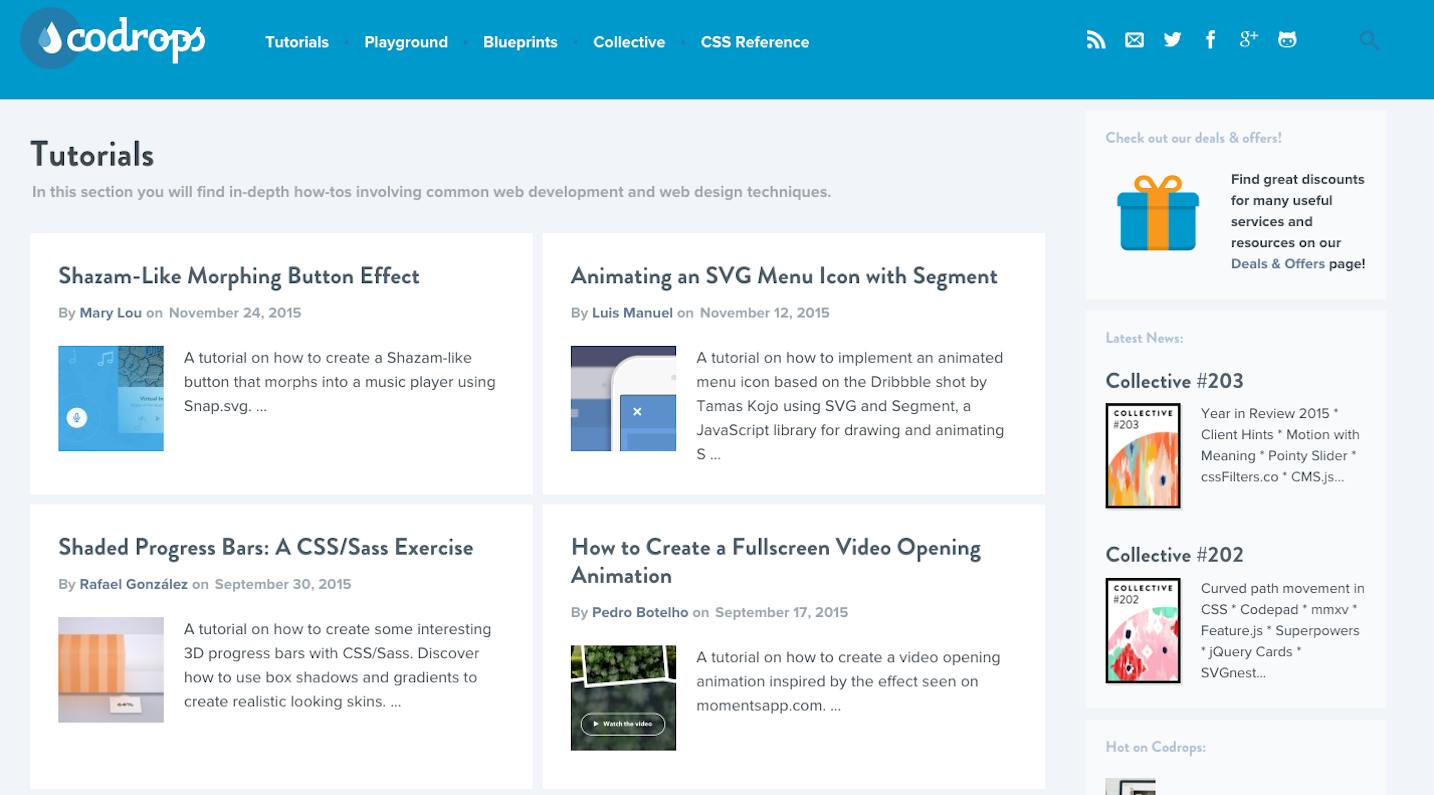
Task: Open the Twitter icon in header
Action: [1172, 40]
